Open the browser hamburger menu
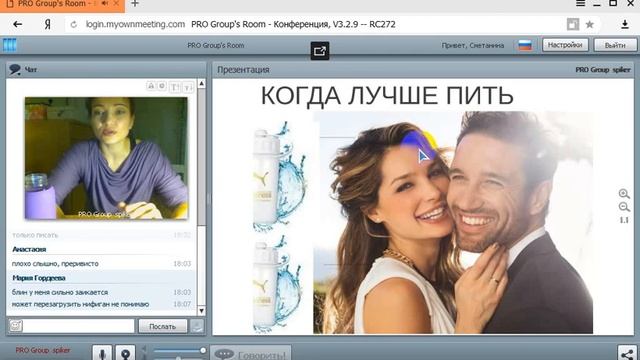This screenshot has width=640, height=360. [x=580, y=3]
